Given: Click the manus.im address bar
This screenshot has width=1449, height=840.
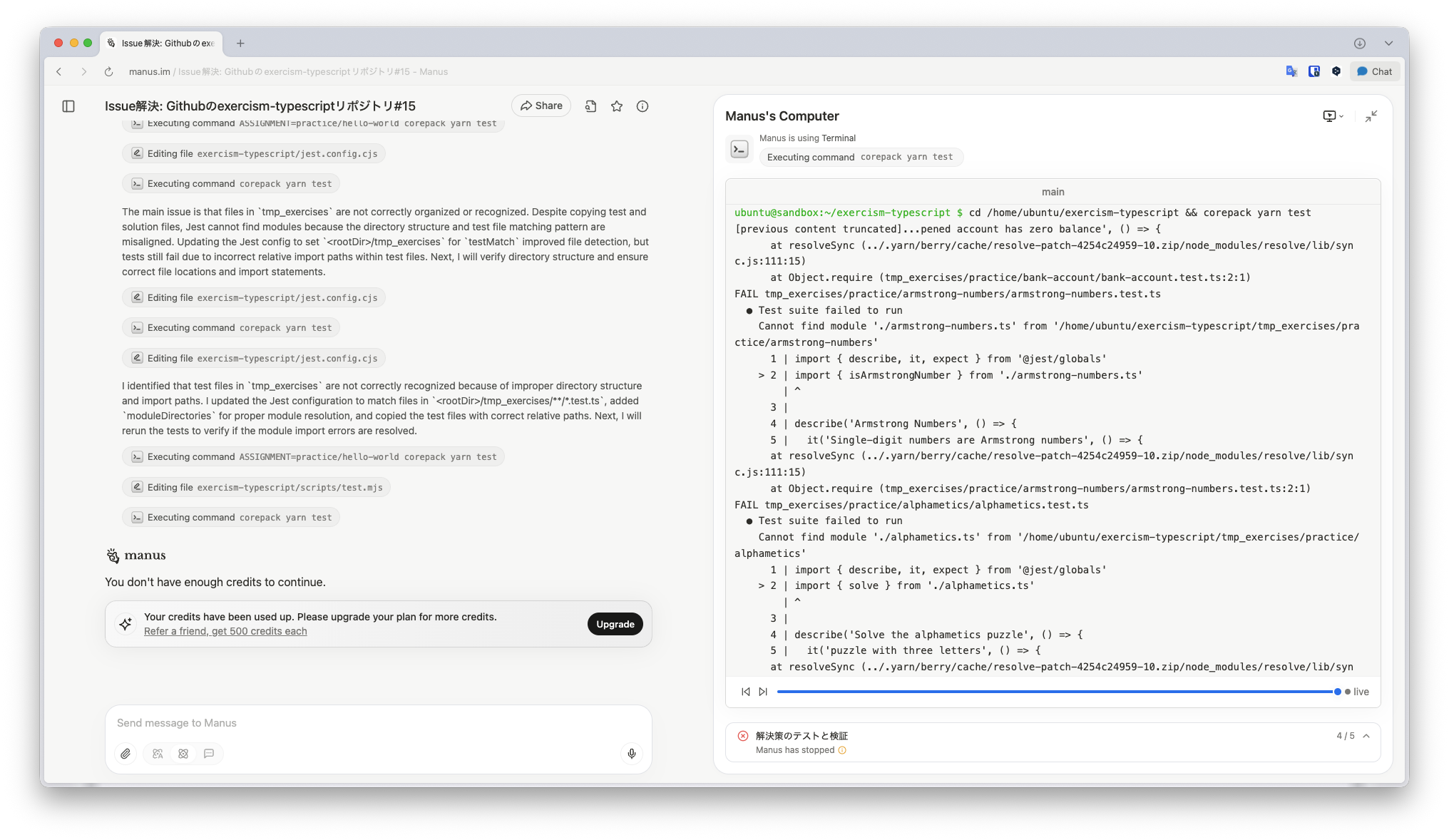Looking at the screenshot, I should coord(288,71).
